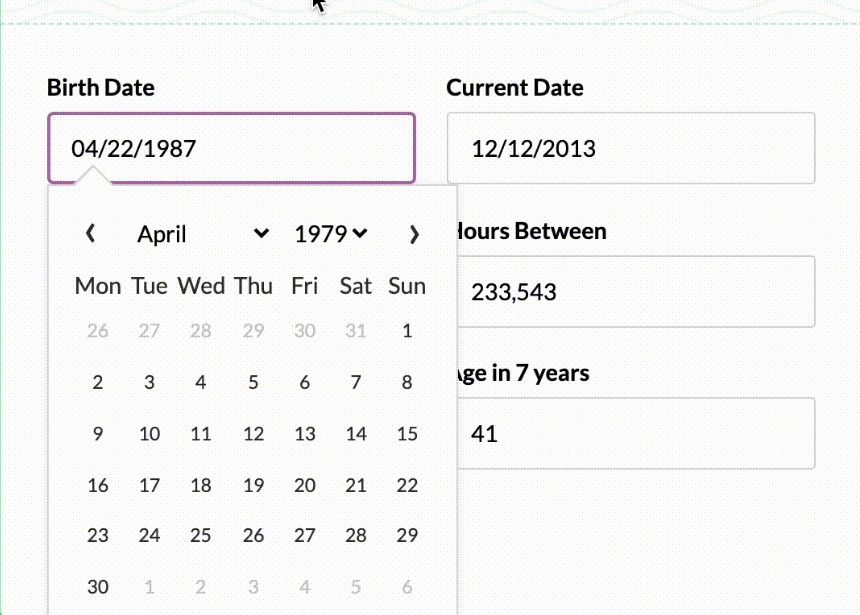Click the Hours Between field showing 233,543
The image size is (860, 615).
point(631,292)
